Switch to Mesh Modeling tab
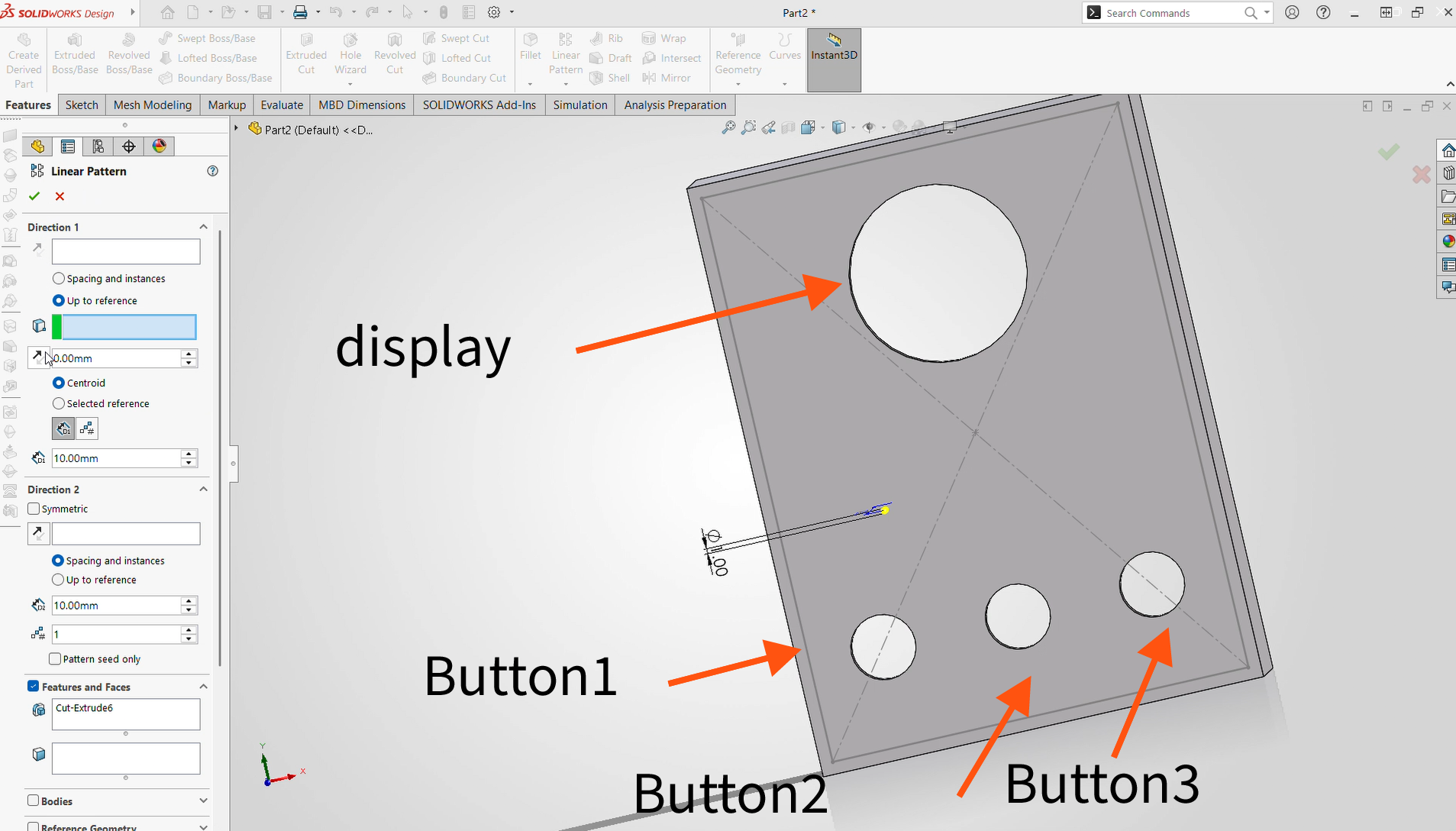 coord(153,105)
